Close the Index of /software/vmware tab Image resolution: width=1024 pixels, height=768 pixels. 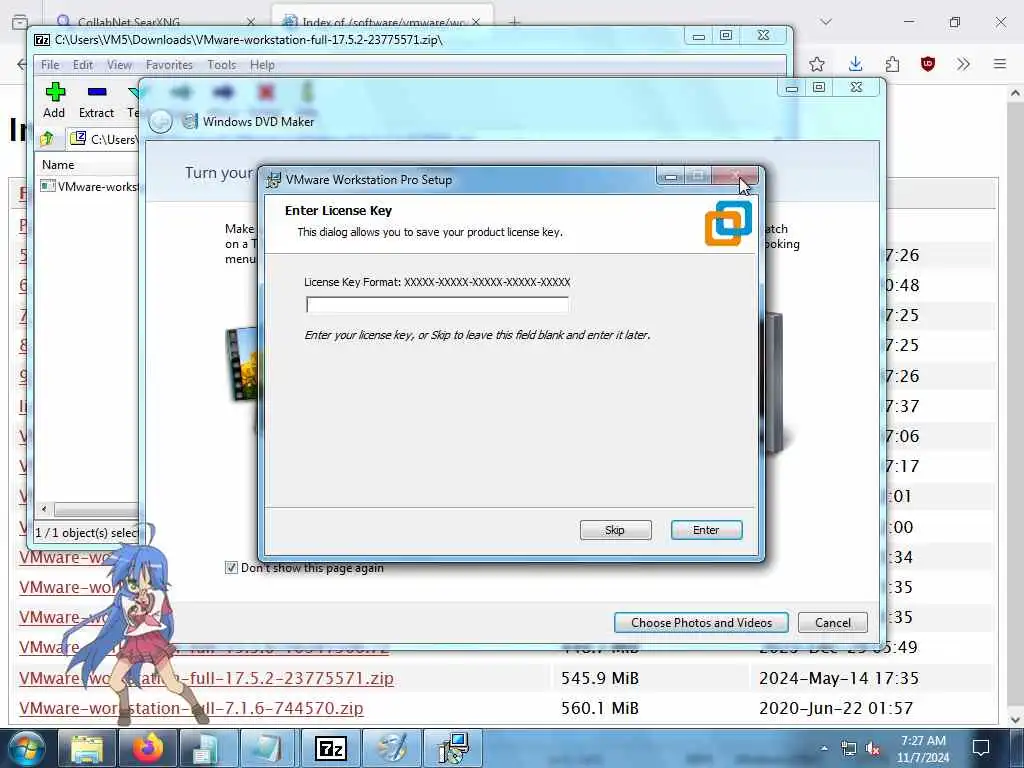pyautogui.click(x=476, y=22)
